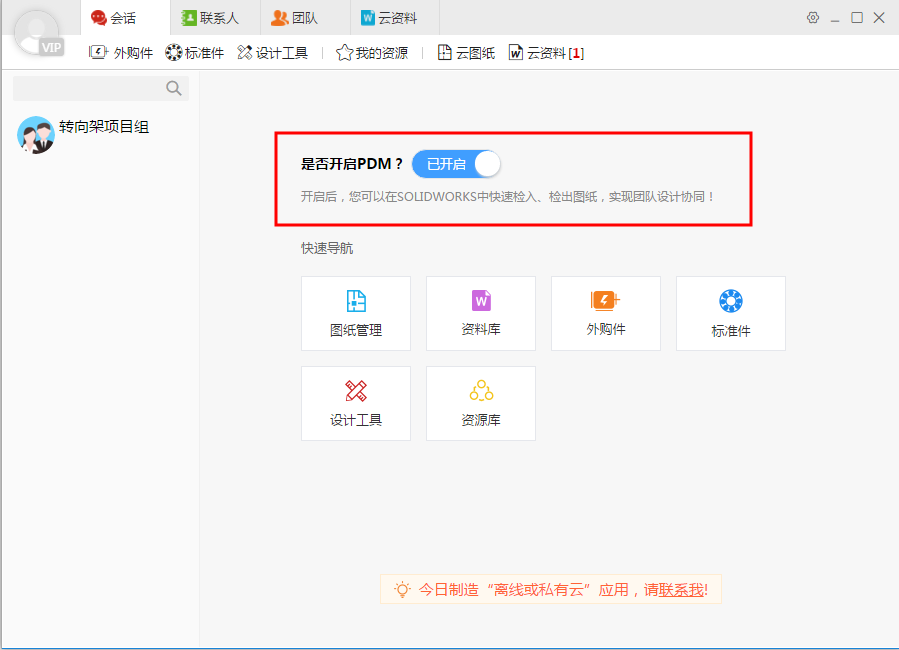The width and height of the screenshot is (899, 650).
Task: Open 外购件 from the quick navigation grid
Action: pos(605,313)
